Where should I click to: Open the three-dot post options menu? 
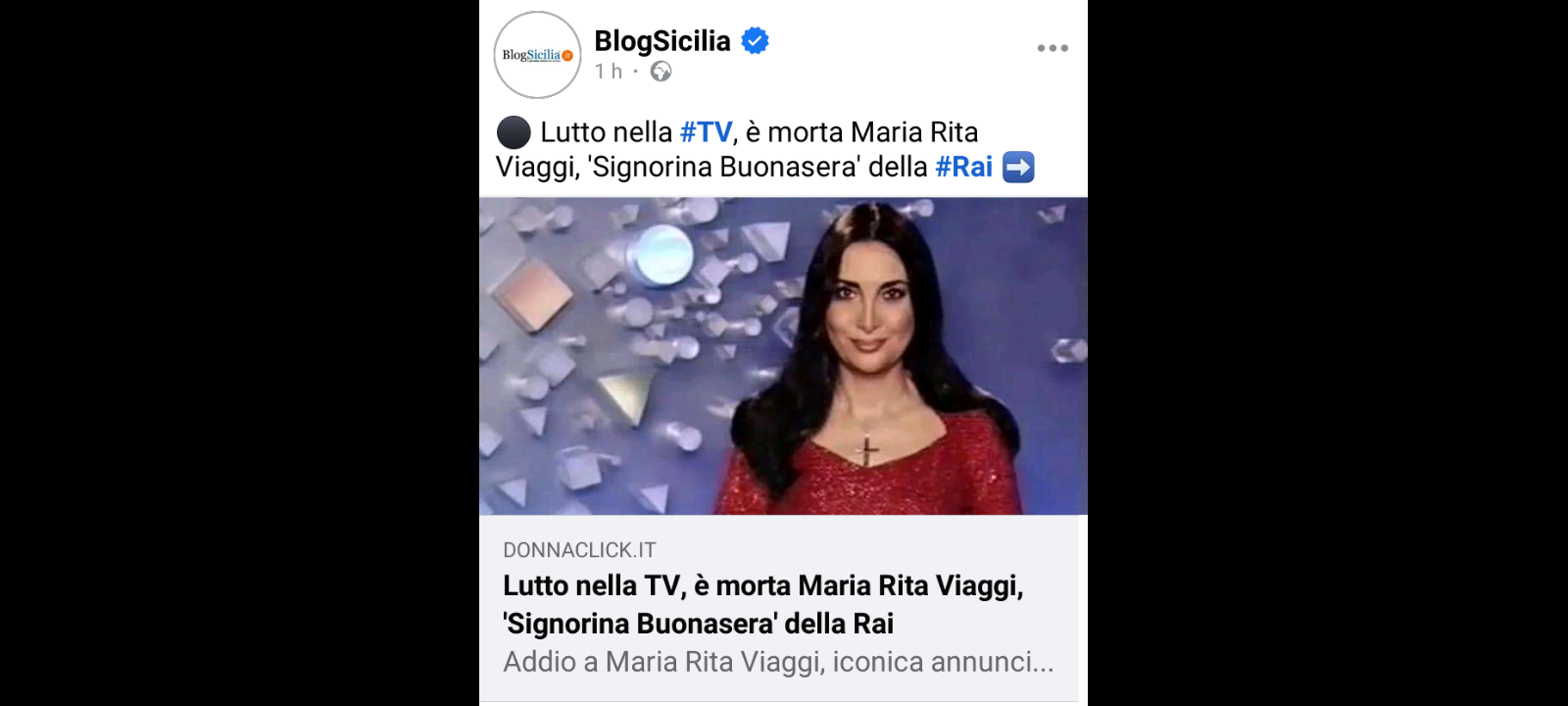point(1053,48)
